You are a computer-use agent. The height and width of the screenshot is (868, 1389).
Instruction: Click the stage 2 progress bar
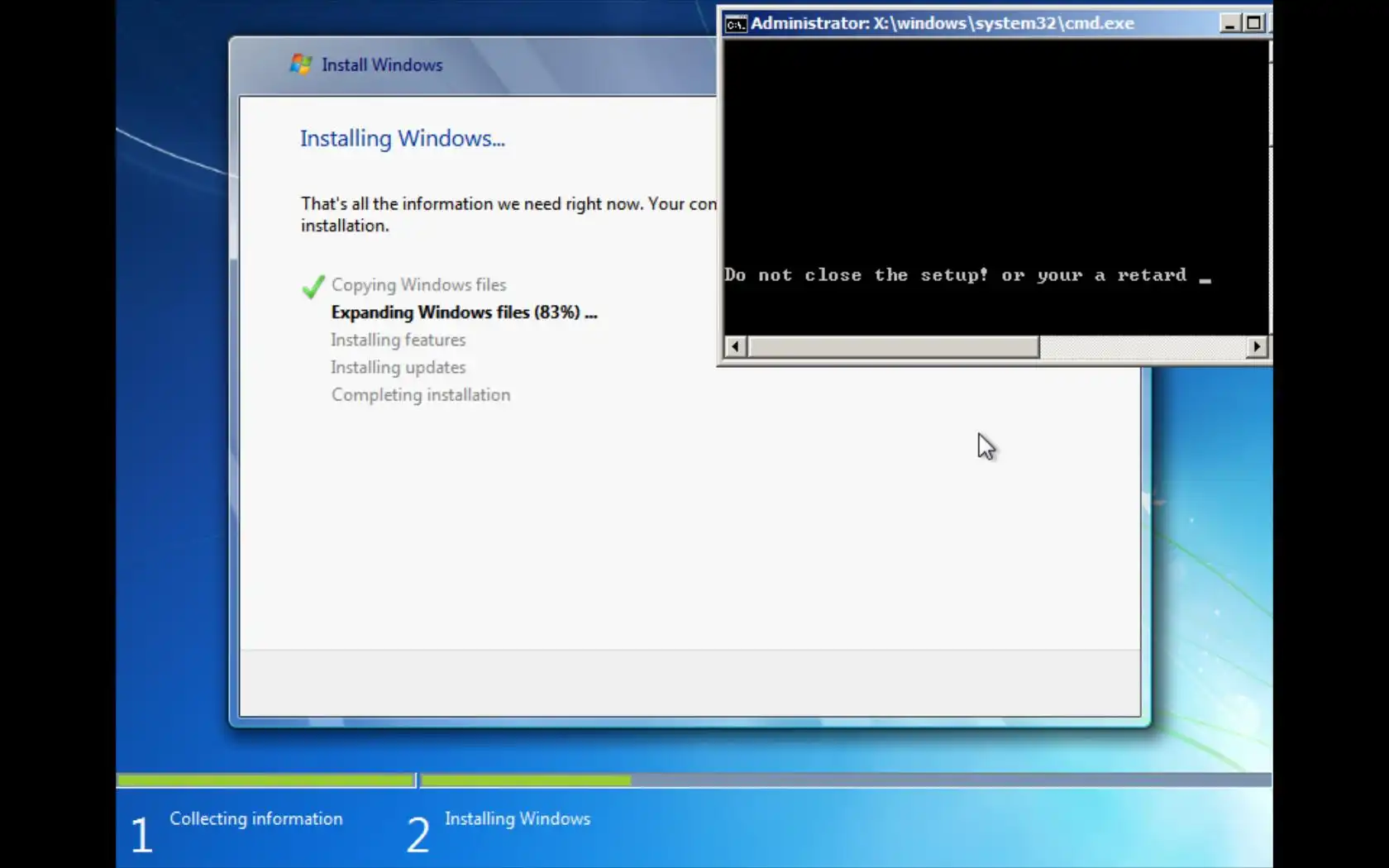(846, 780)
